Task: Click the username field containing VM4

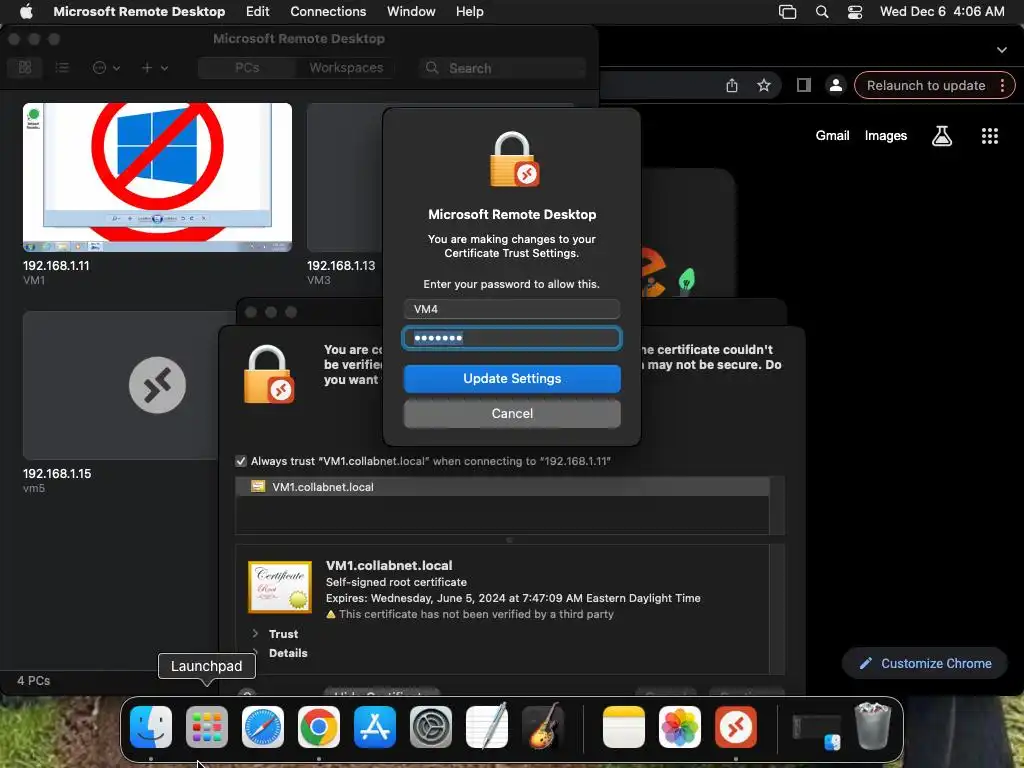Action: pyautogui.click(x=512, y=309)
